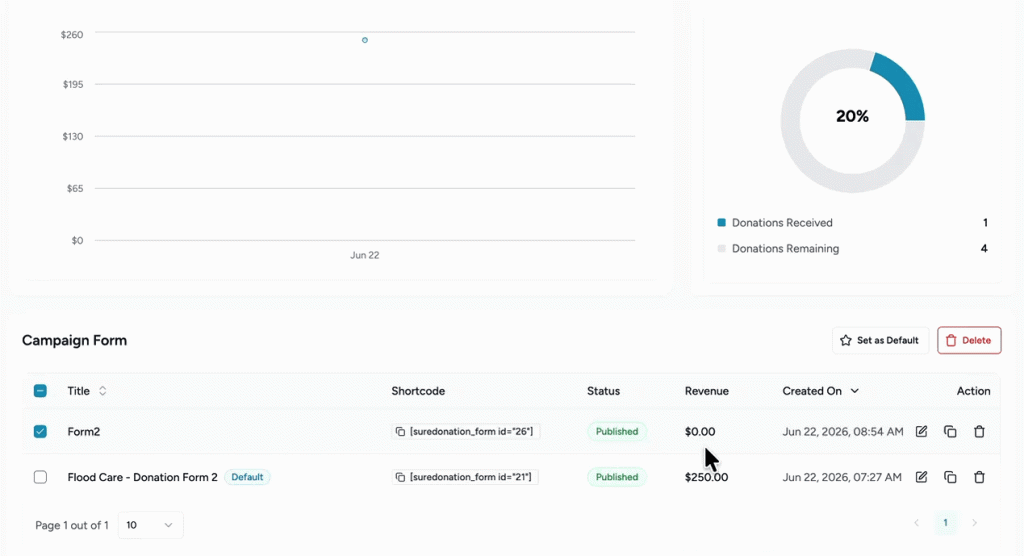Go to next page arrow
The image size is (1024, 556).
tap(974, 523)
